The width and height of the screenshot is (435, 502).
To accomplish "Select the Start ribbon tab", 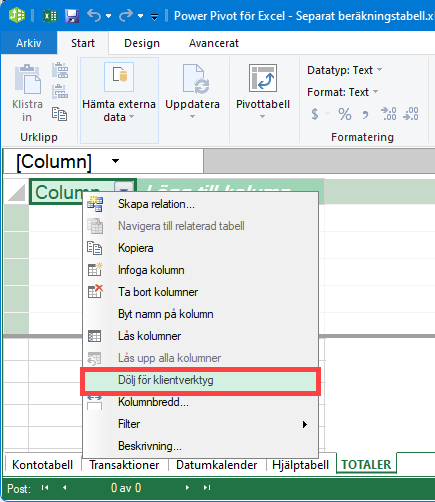I will [83, 43].
